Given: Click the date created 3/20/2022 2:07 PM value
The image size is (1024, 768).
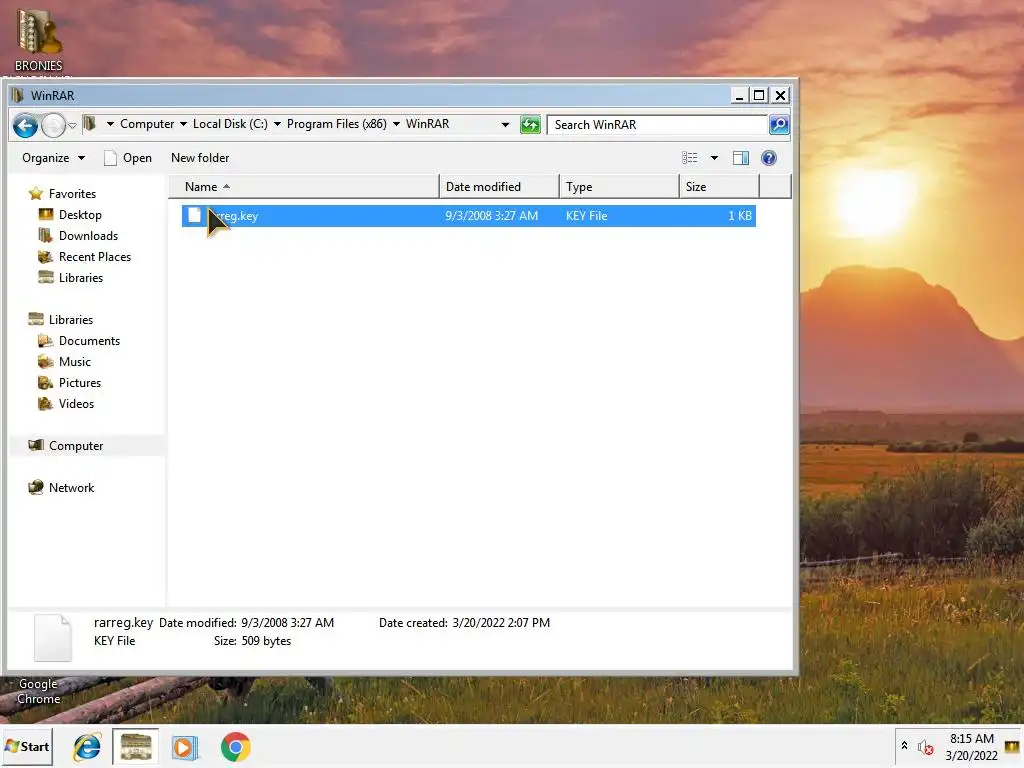Looking at the screenshot, I should [x=501, y=623].
